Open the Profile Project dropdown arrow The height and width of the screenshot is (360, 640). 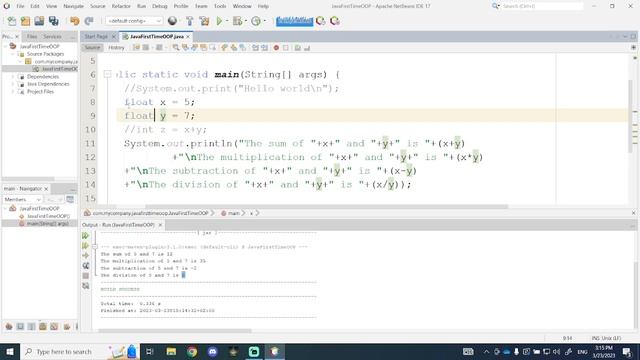[x=264, y=21]
